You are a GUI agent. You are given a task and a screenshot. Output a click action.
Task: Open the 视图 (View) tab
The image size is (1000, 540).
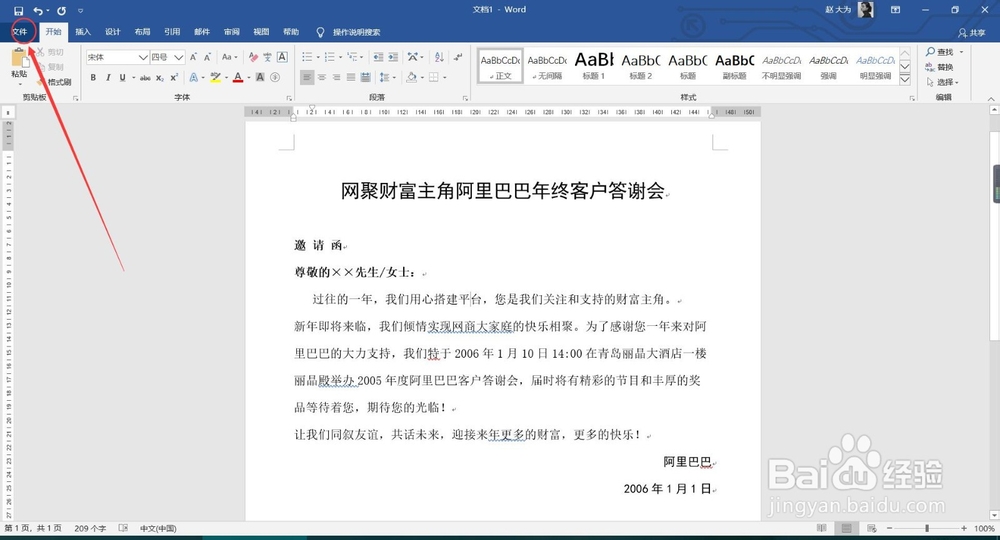pyautogui.click(x=261, y=32)
